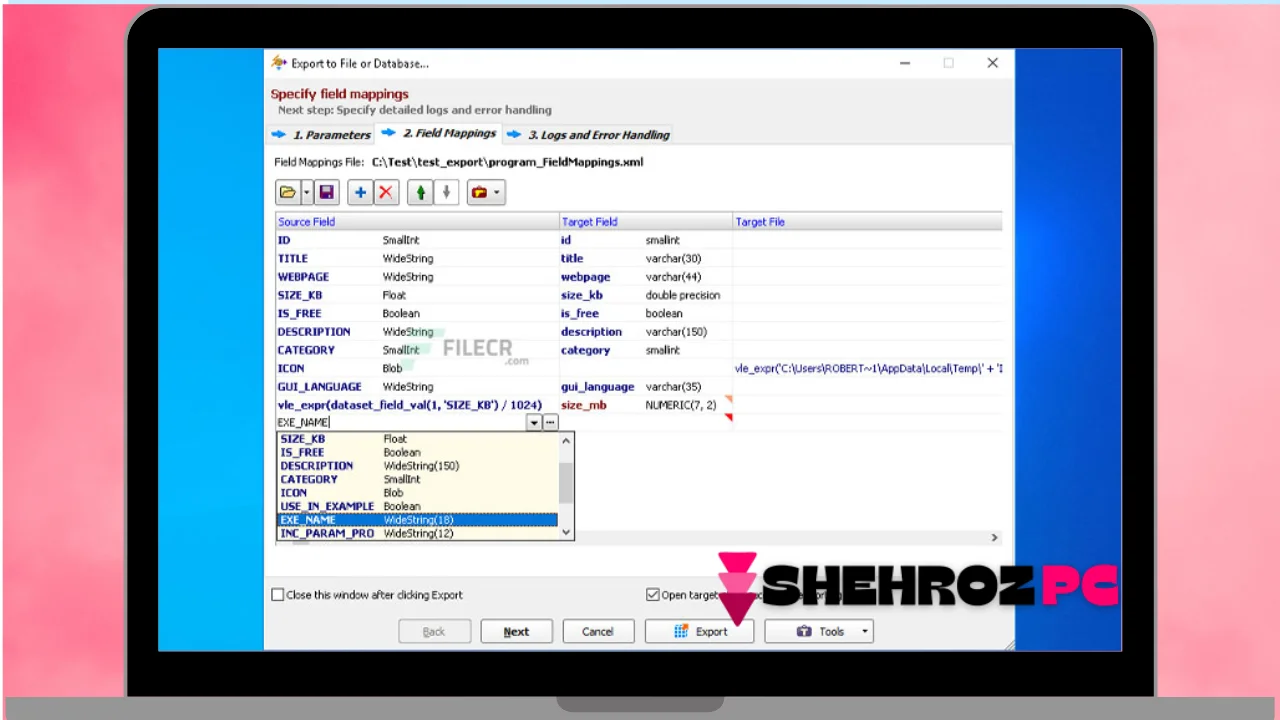Select USE_IN_EXAMPLE Boolean in the dropdown list

(x=417, y=506)
